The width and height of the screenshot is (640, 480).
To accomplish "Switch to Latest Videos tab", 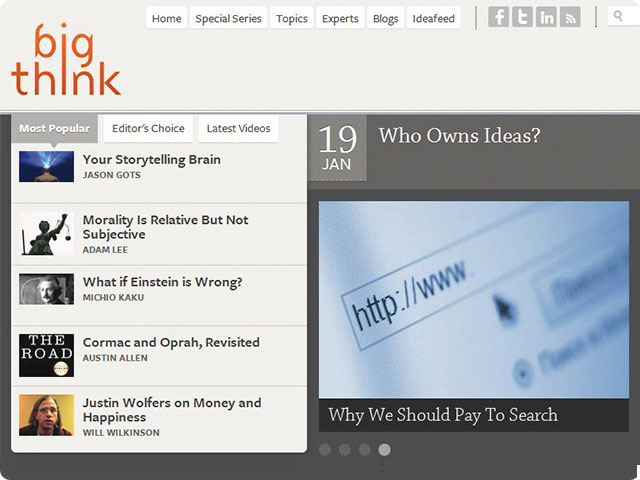I will (x=238, y=129).
